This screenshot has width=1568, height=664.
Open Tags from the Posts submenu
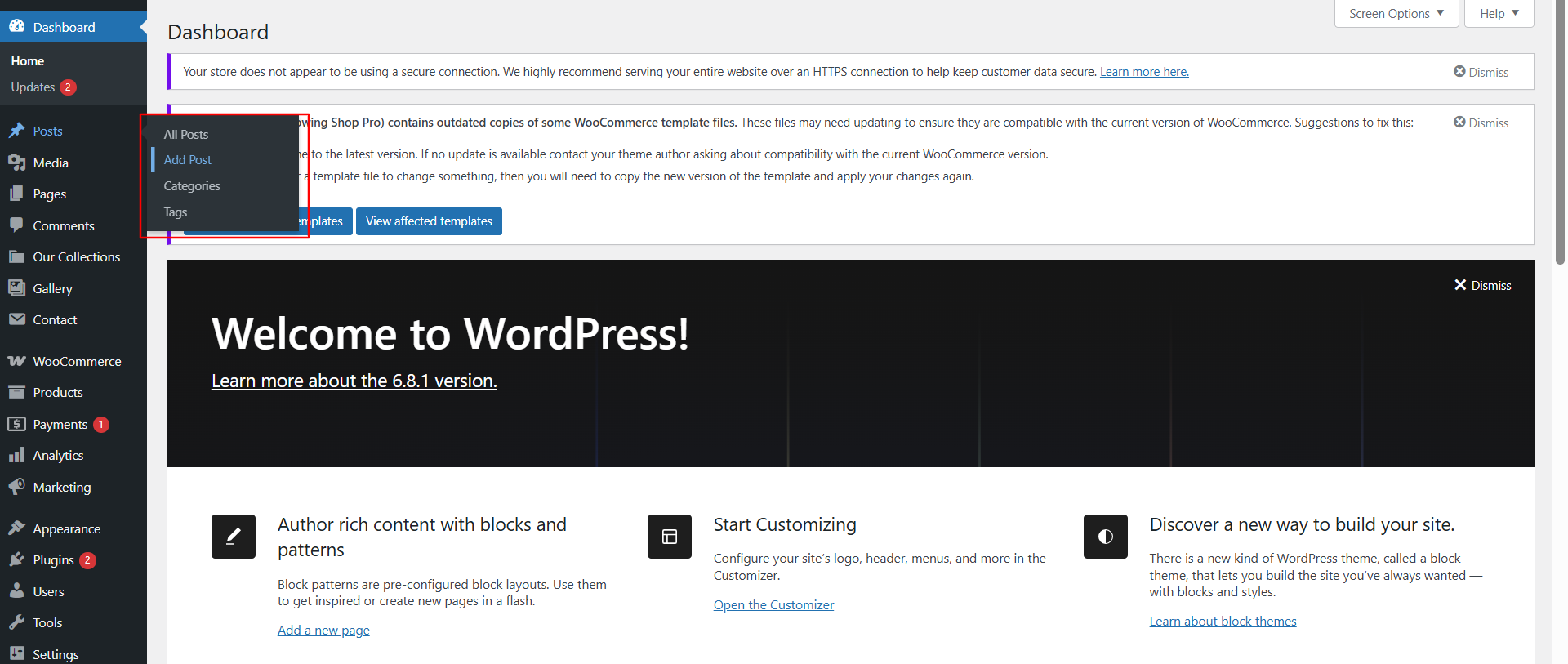176,212
